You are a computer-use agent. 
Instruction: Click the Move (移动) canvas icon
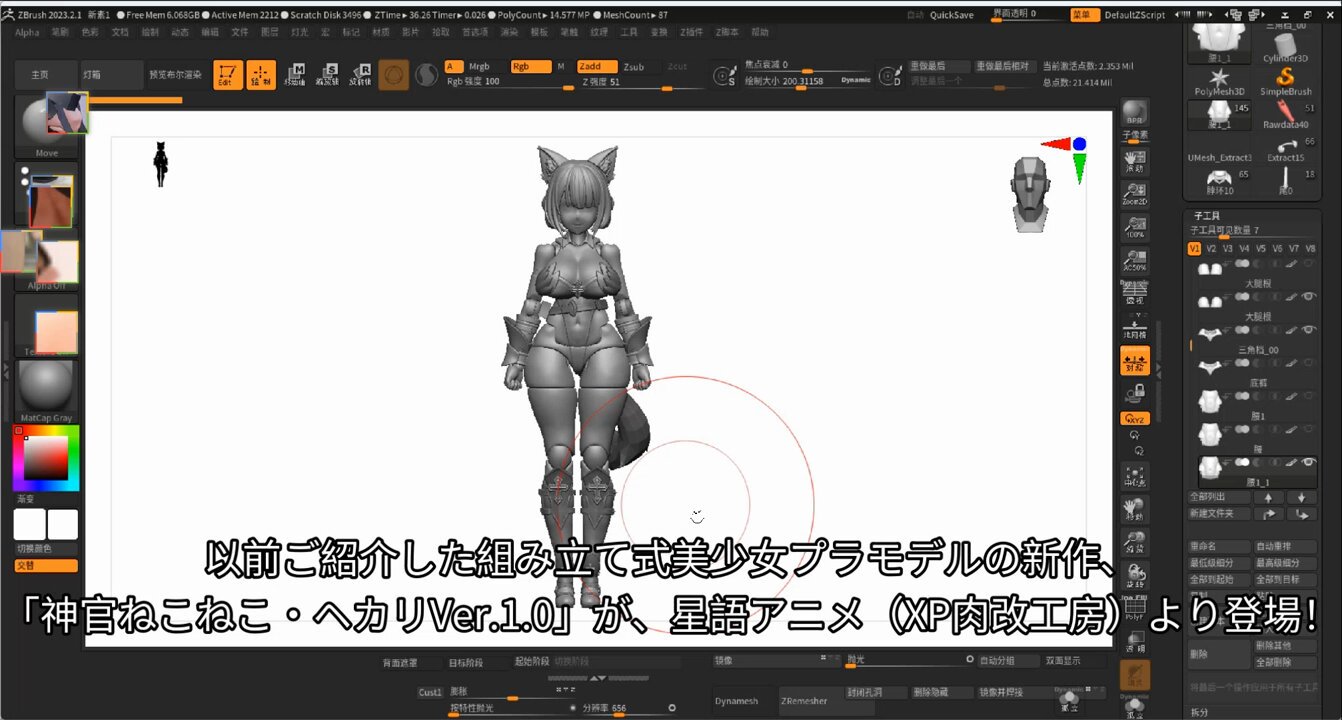tap(1135, 512)
